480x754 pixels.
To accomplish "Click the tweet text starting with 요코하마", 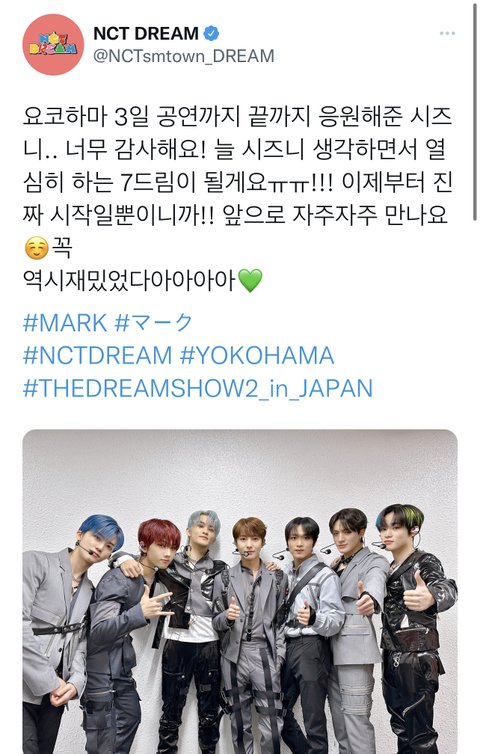I will 238,182.
